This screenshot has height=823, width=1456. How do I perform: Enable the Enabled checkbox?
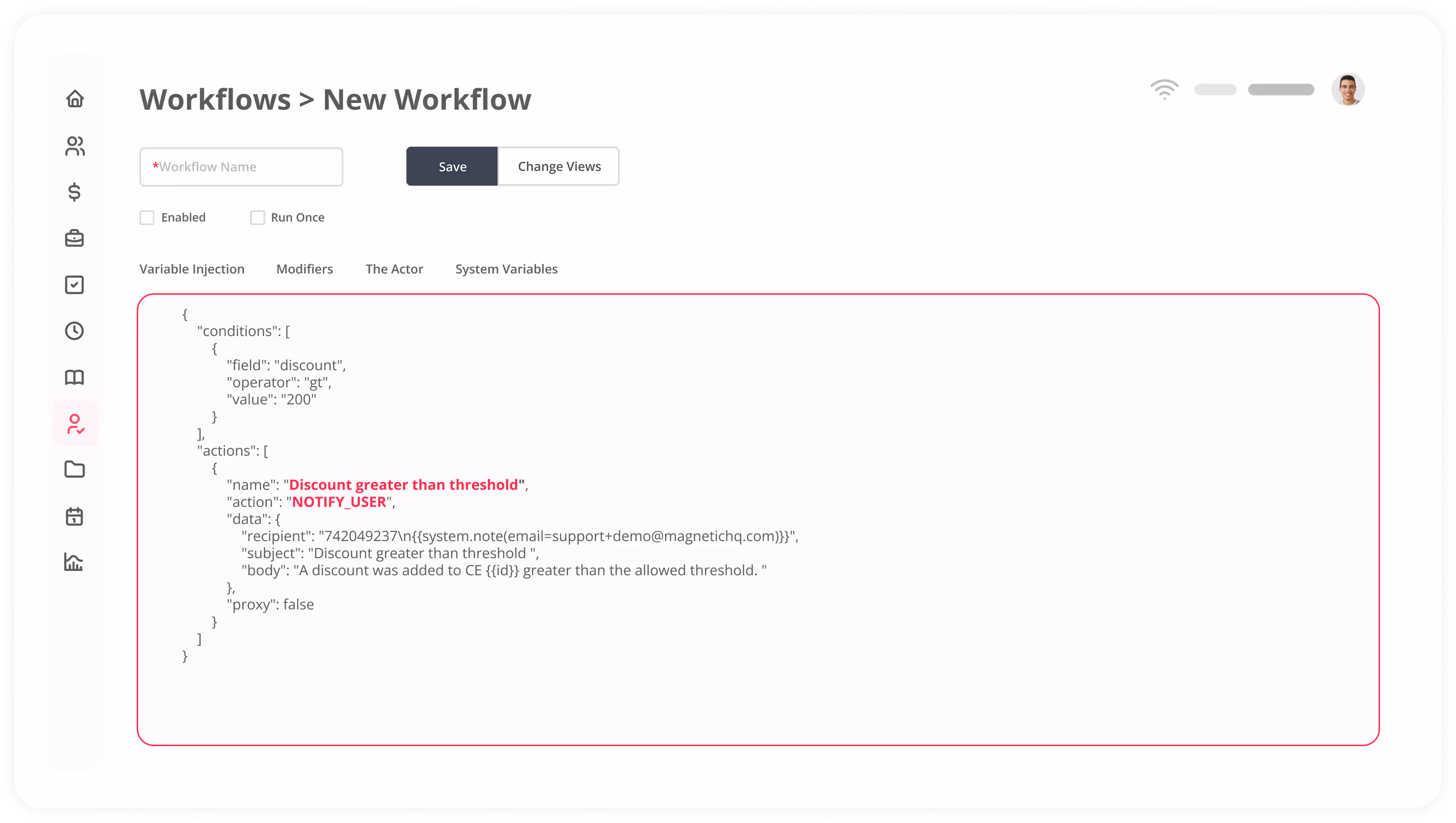point(147,218)
